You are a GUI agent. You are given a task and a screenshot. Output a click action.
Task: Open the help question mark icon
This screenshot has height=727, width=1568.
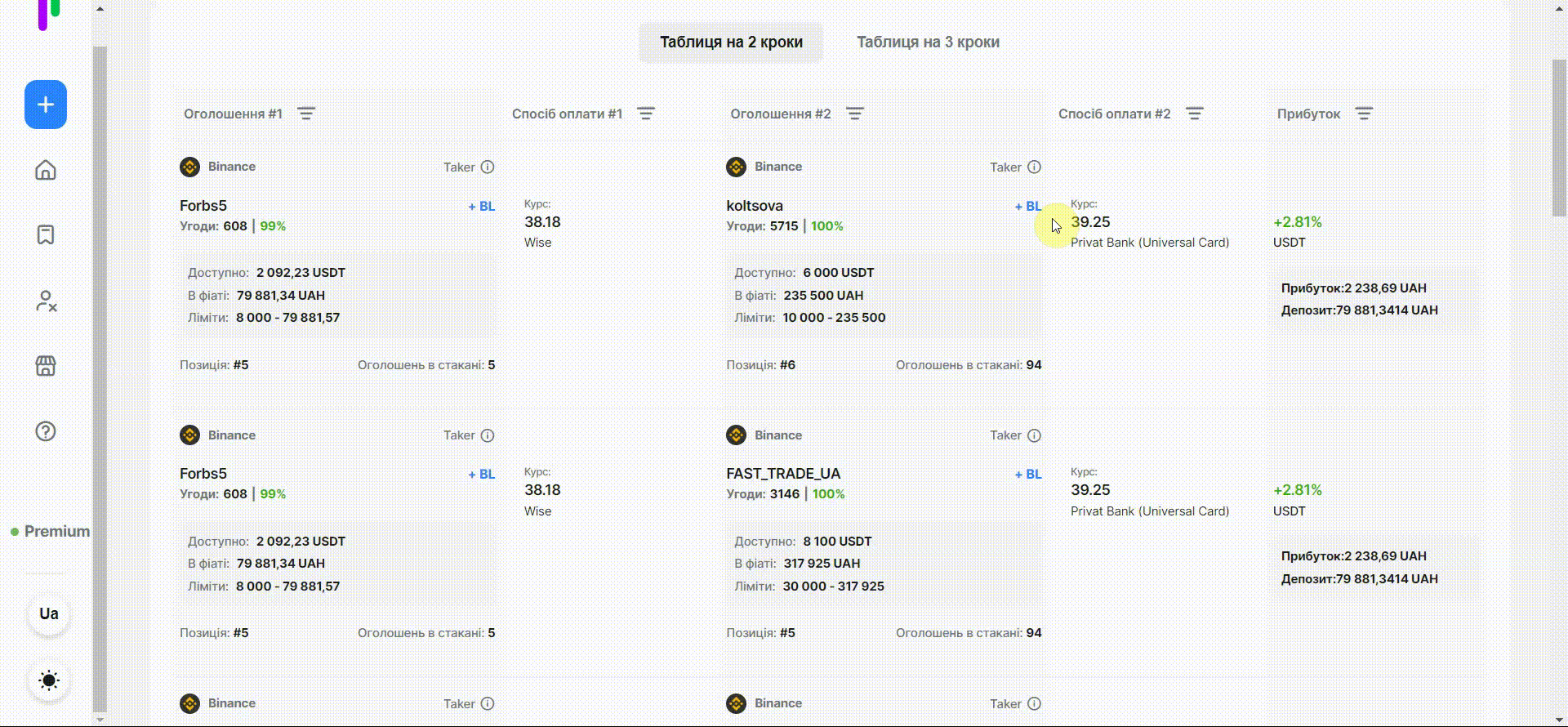46,431
